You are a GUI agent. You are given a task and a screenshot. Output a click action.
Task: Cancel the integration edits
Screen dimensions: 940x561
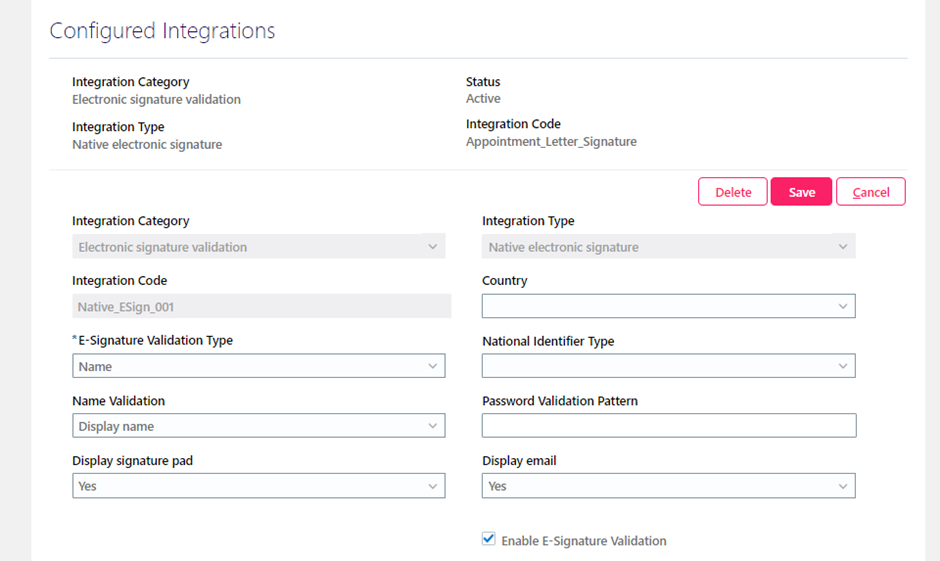[x=870, y=192]
